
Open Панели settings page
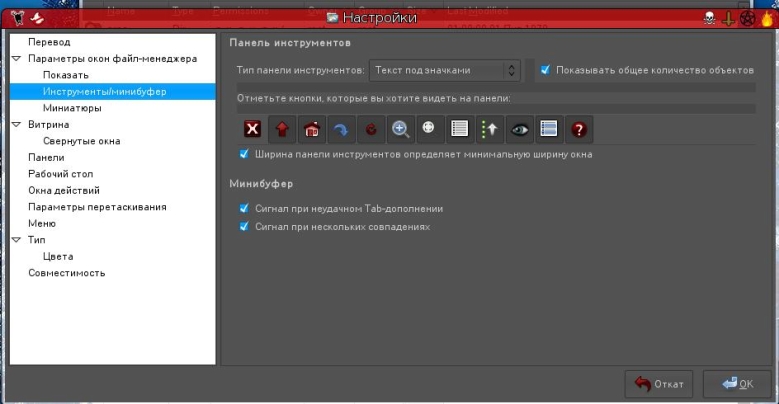46,158
